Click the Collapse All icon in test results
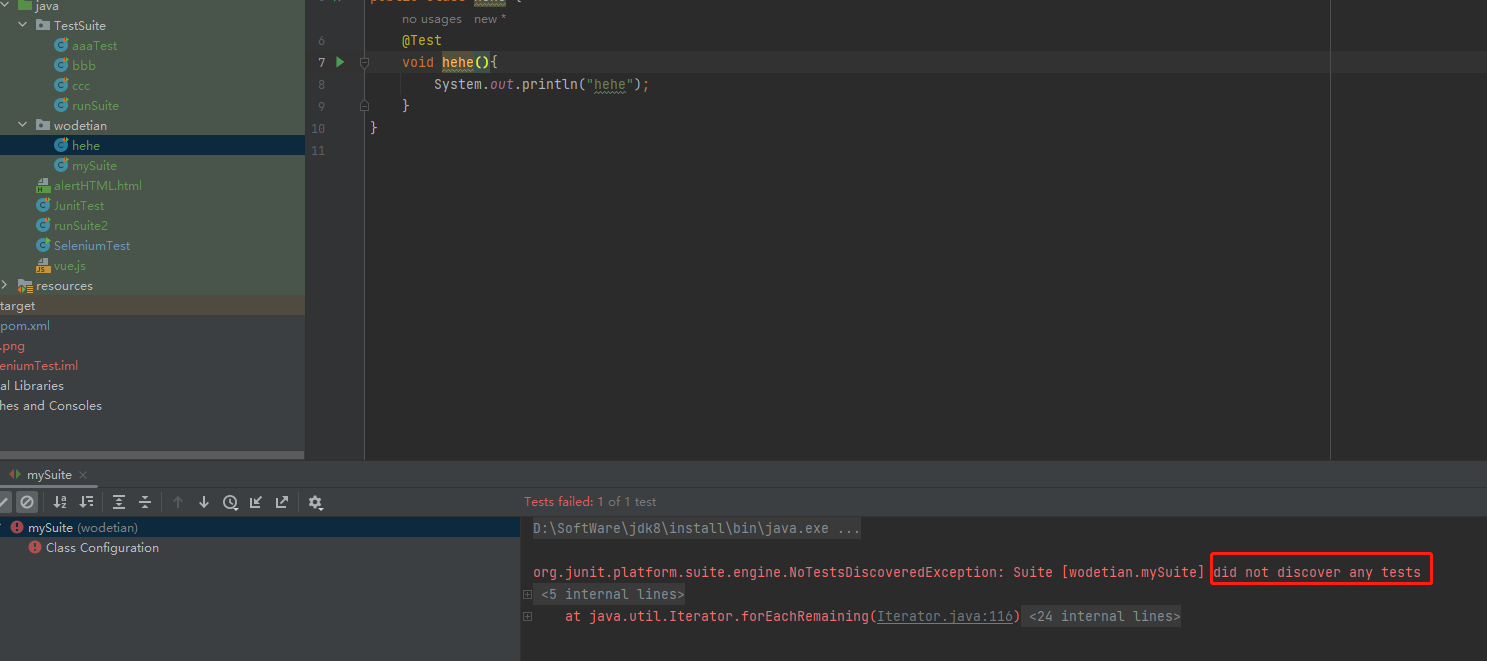 (x=145, y=501)
